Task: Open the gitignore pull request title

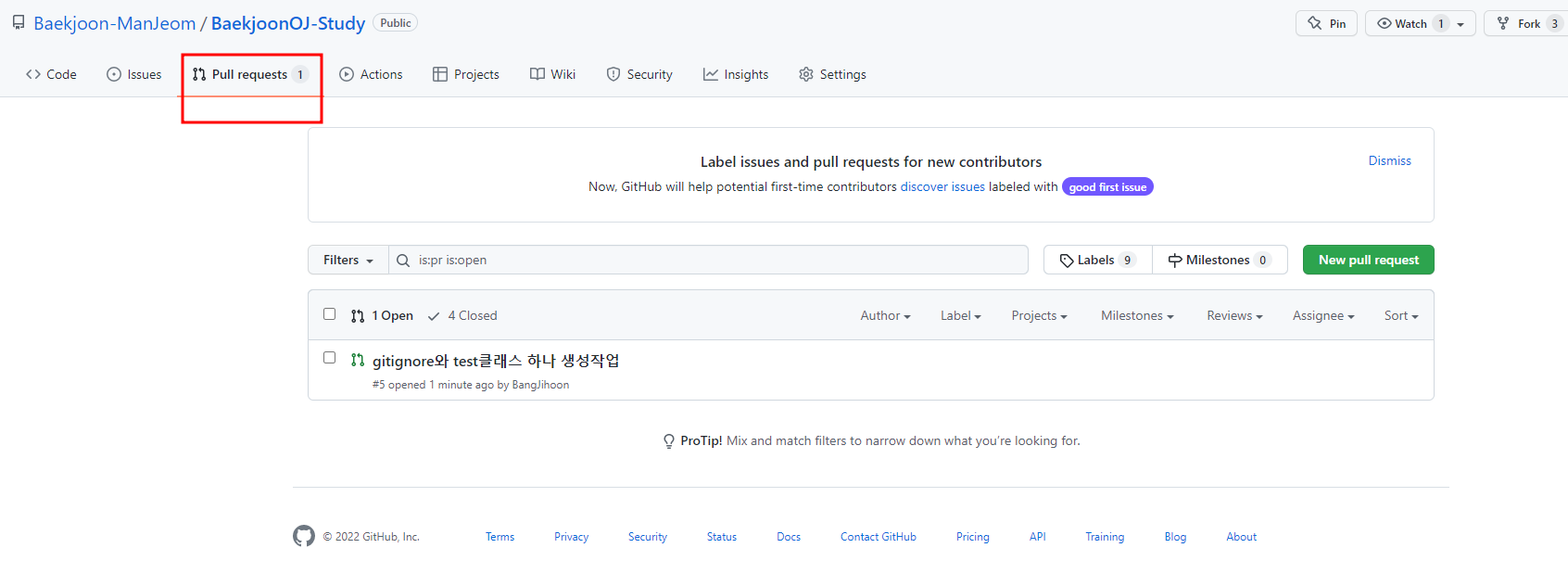Action: click(x=496, y=361)
